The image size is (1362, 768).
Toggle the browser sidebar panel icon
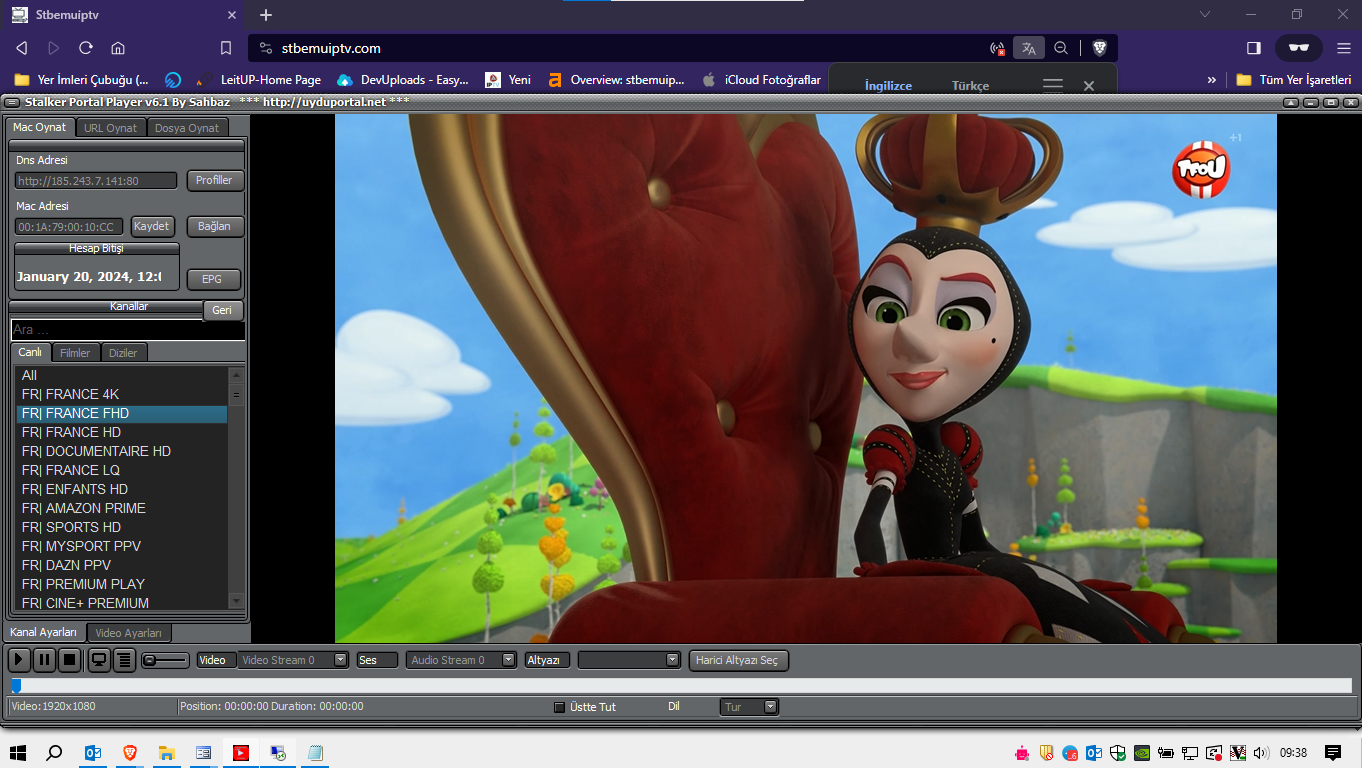[x=1254, y=48]
